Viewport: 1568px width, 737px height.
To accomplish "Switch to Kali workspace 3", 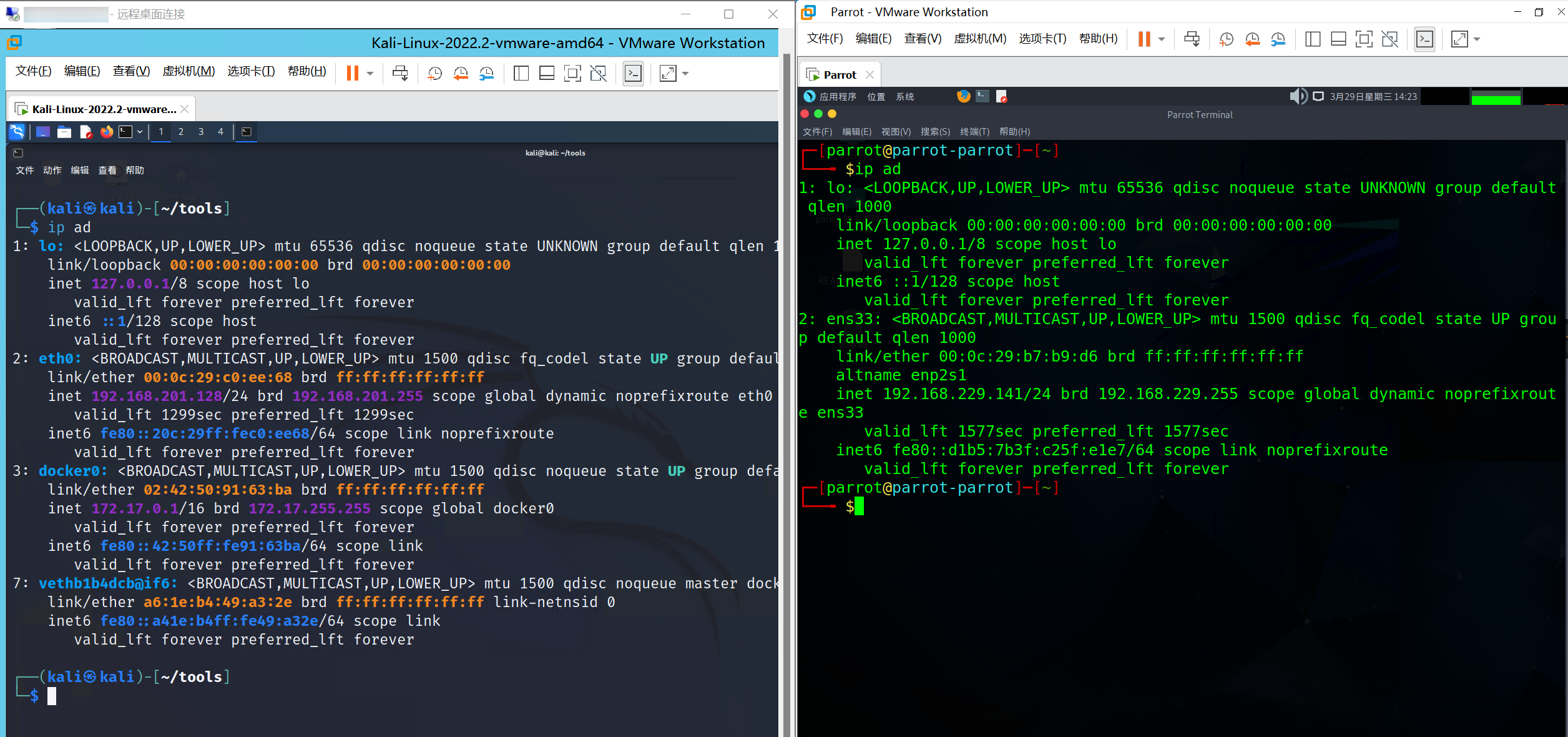I will click(x=201, y=132).
